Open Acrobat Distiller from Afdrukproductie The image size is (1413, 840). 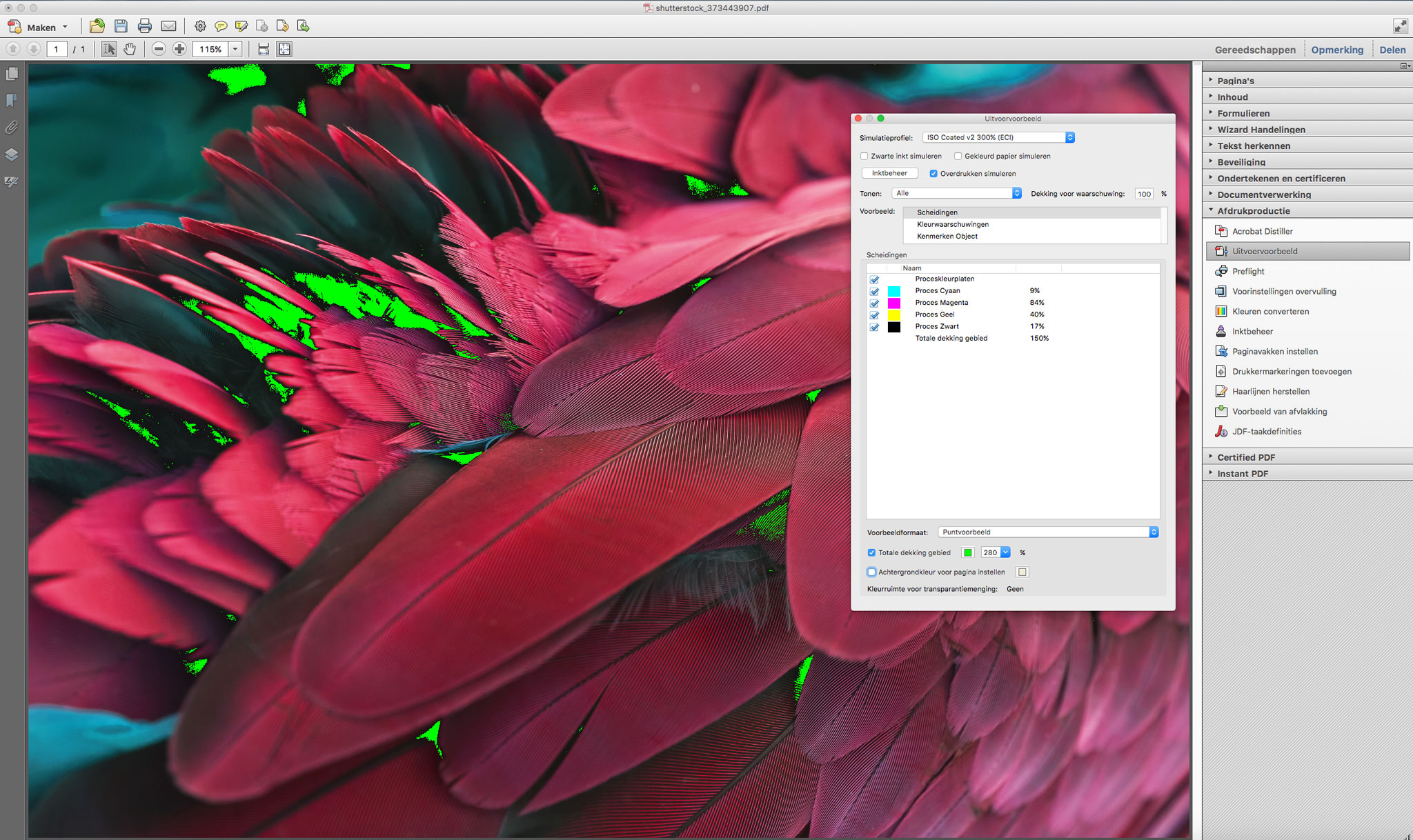coord(1262,231)
